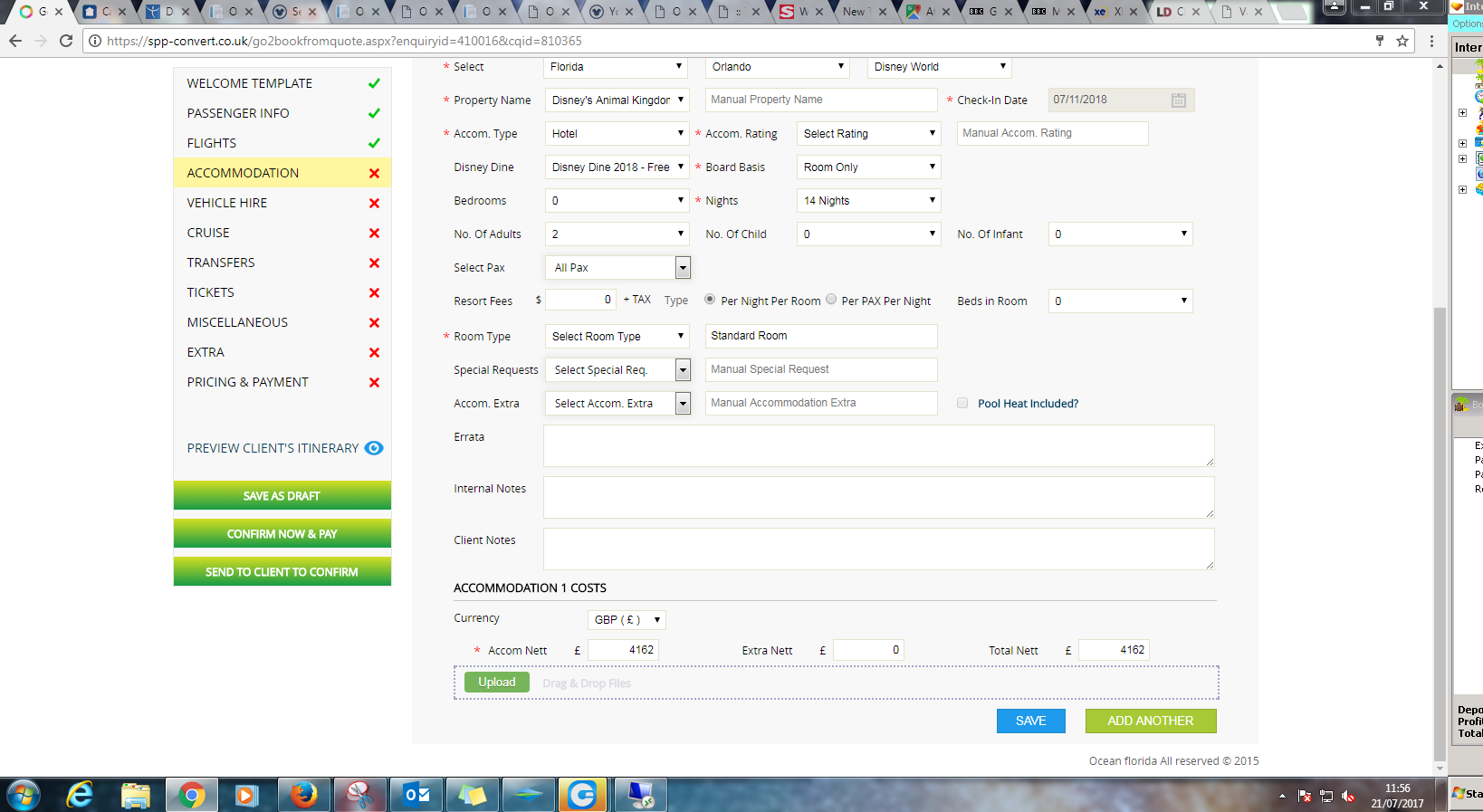The height and width of the screenshot is (812, 1483).
Task: Click the Add Another button
Action: click(1151, 721)
